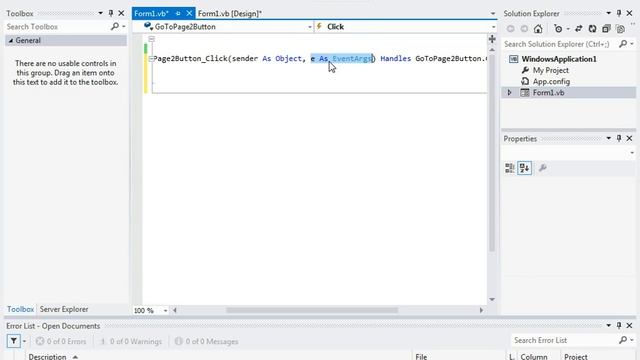Close the Form1.vb editor tab
Screen dimensions: 640x360
point(189,13)
